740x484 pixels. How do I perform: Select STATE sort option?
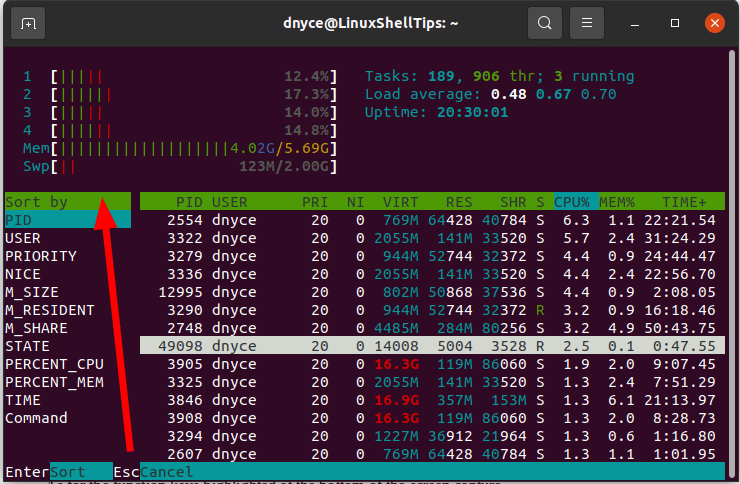(x=68, y=346)
